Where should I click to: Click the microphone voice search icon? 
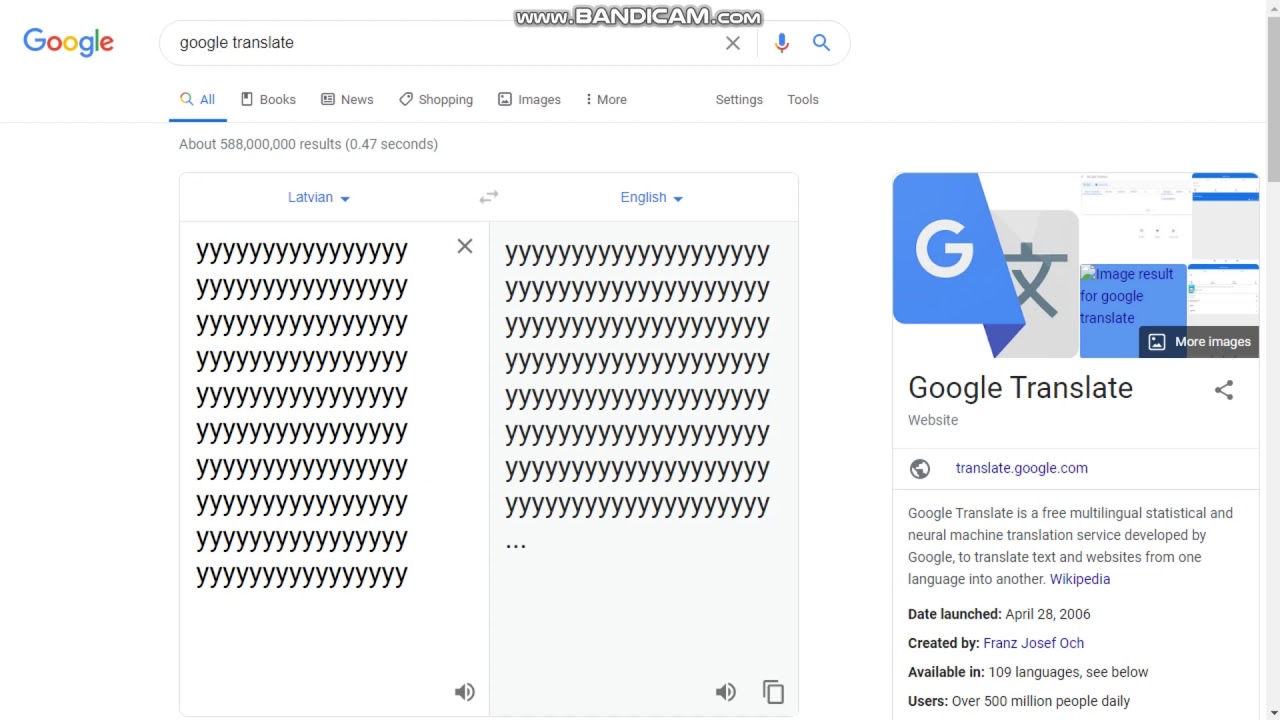781,43
